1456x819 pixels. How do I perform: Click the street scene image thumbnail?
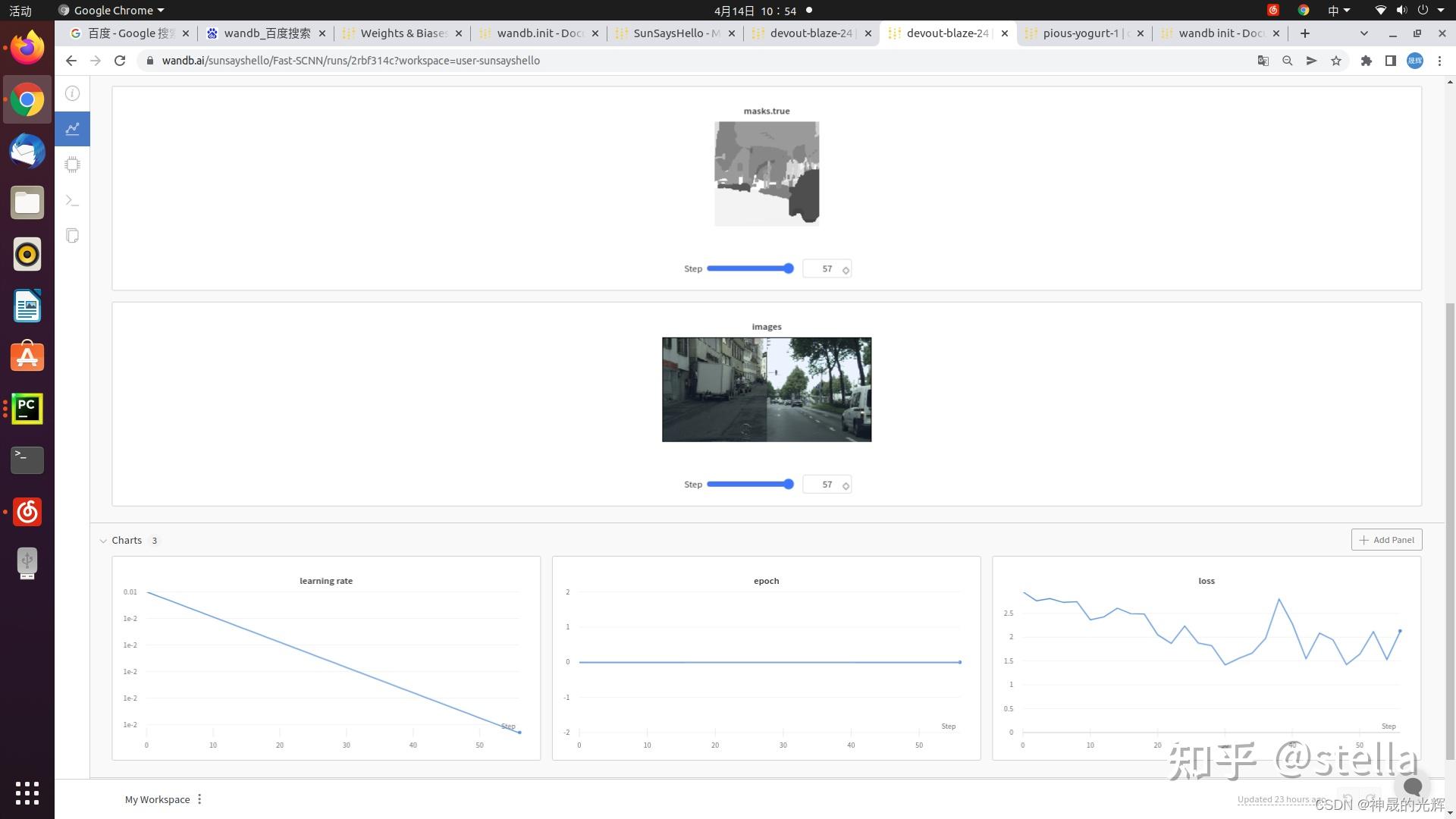pyautogui.click(x=767, y=390)
